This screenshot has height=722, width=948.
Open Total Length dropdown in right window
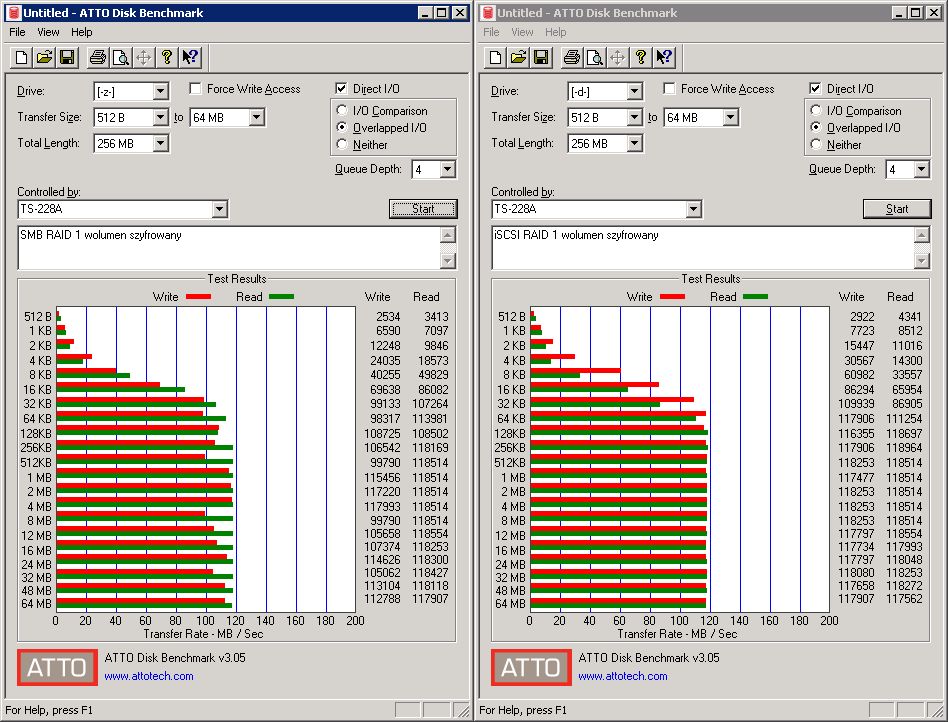(634, 143)
